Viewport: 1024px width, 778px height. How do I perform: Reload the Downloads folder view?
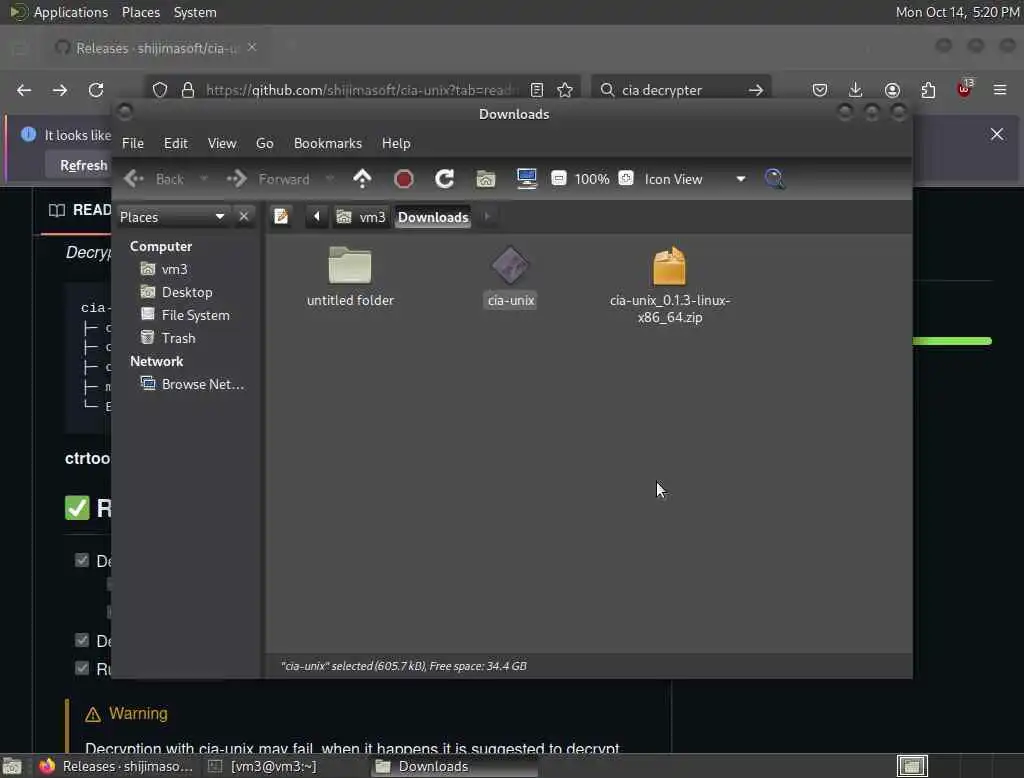tap(445, 179)
